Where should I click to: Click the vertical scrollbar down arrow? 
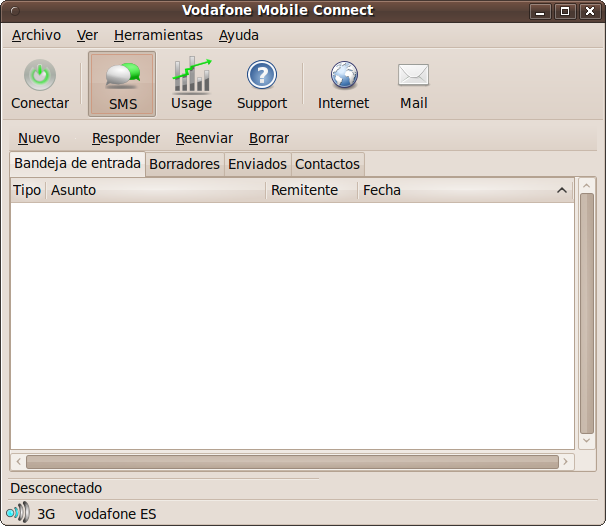587,441
